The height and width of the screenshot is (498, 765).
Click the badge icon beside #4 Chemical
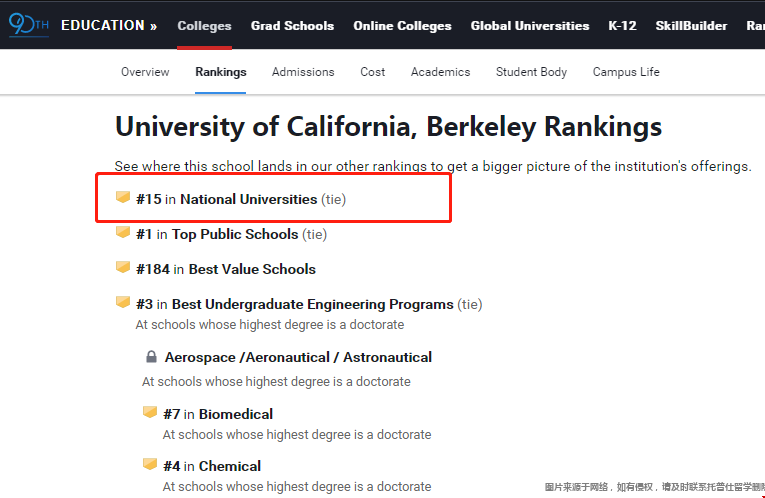[150, 464]
